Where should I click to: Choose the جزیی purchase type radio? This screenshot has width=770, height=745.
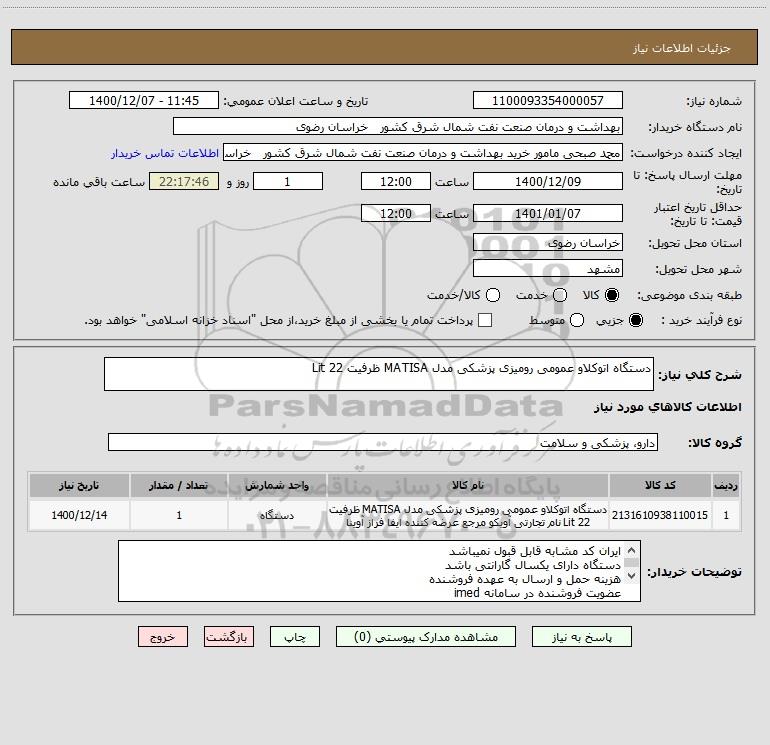coord(635,320)
